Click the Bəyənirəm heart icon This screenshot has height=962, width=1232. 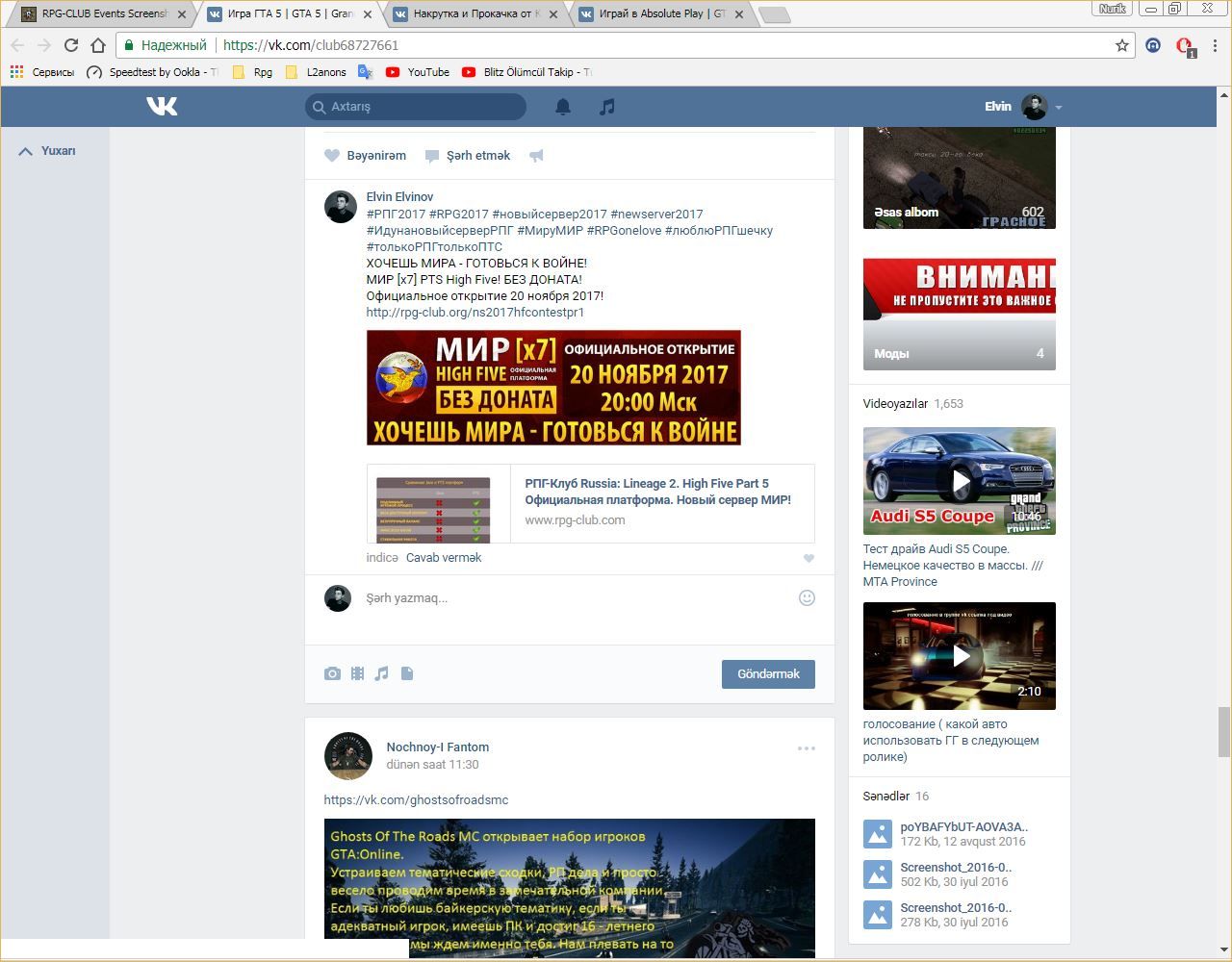[332, 156]
